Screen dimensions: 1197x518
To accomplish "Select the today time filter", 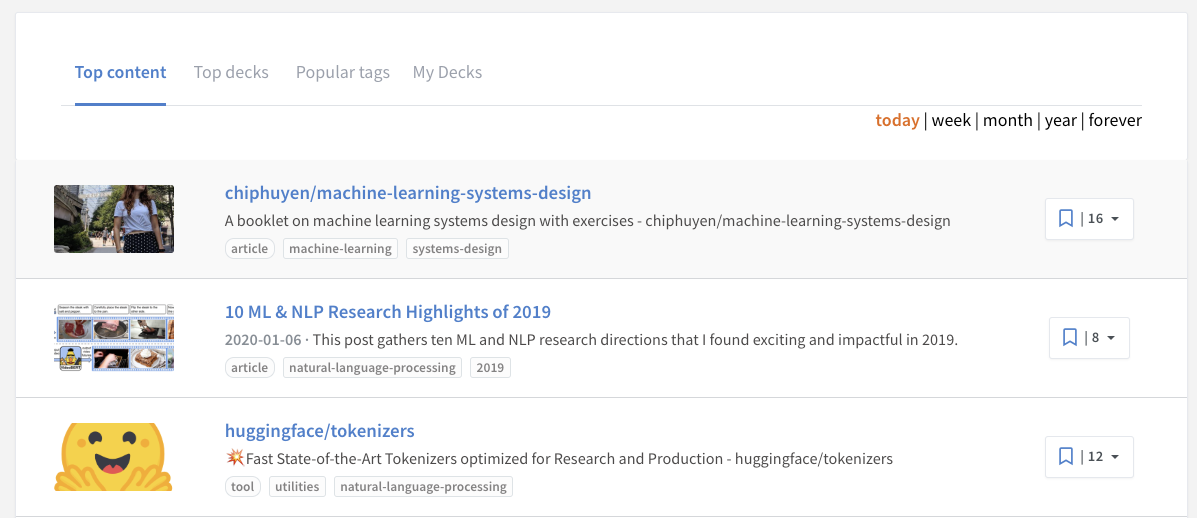I will click(897, 121).
